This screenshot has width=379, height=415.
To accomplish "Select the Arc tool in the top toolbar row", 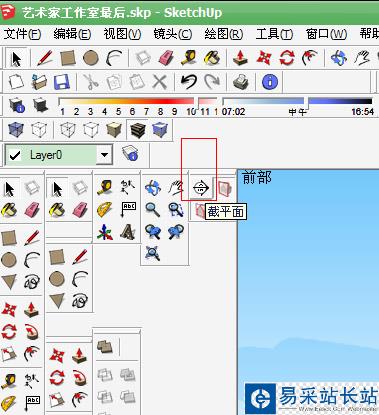I will [114, 58].
